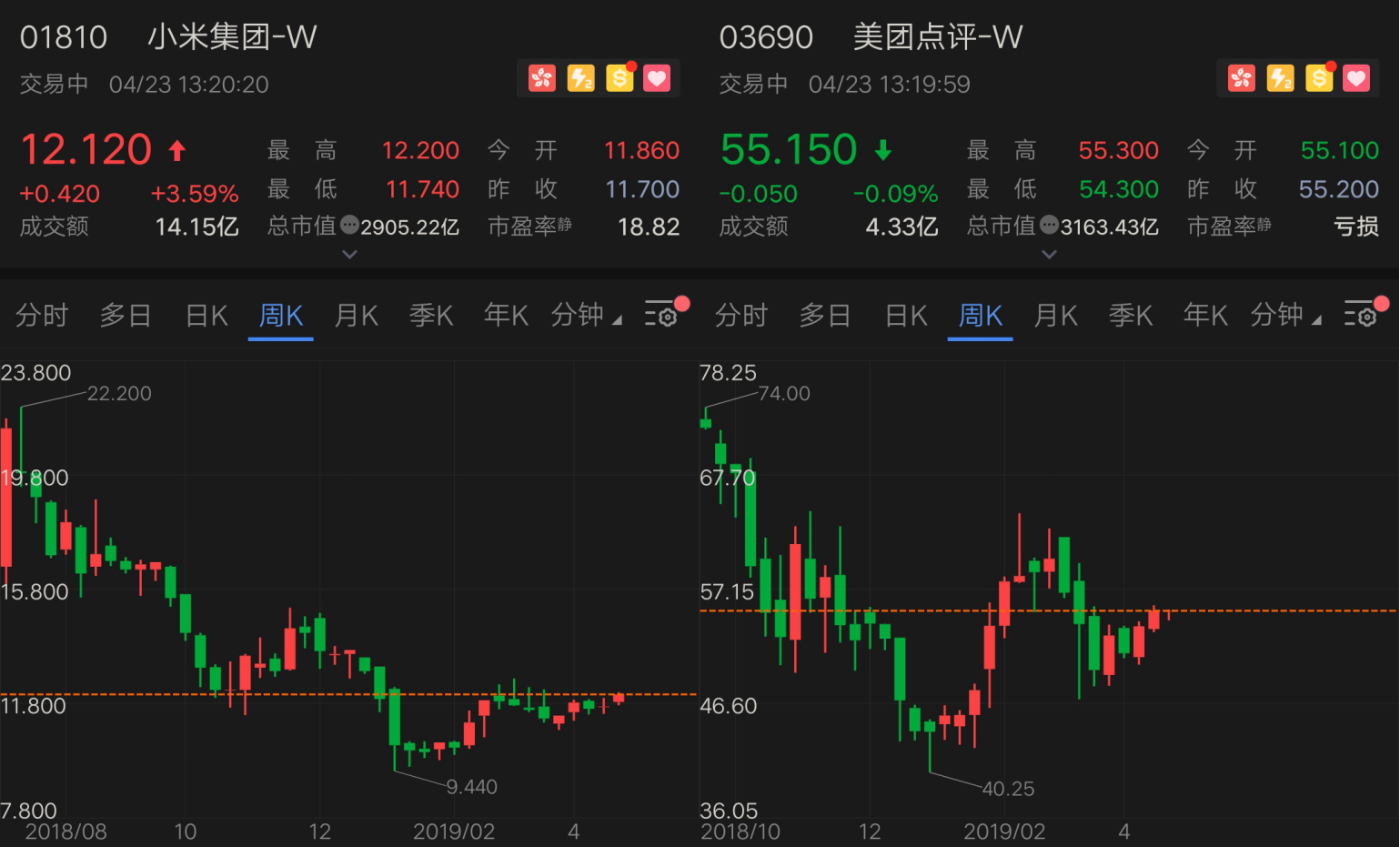Click the current price 12.120
Viewport: 1400px width, 847px height.
click(86, 149)
